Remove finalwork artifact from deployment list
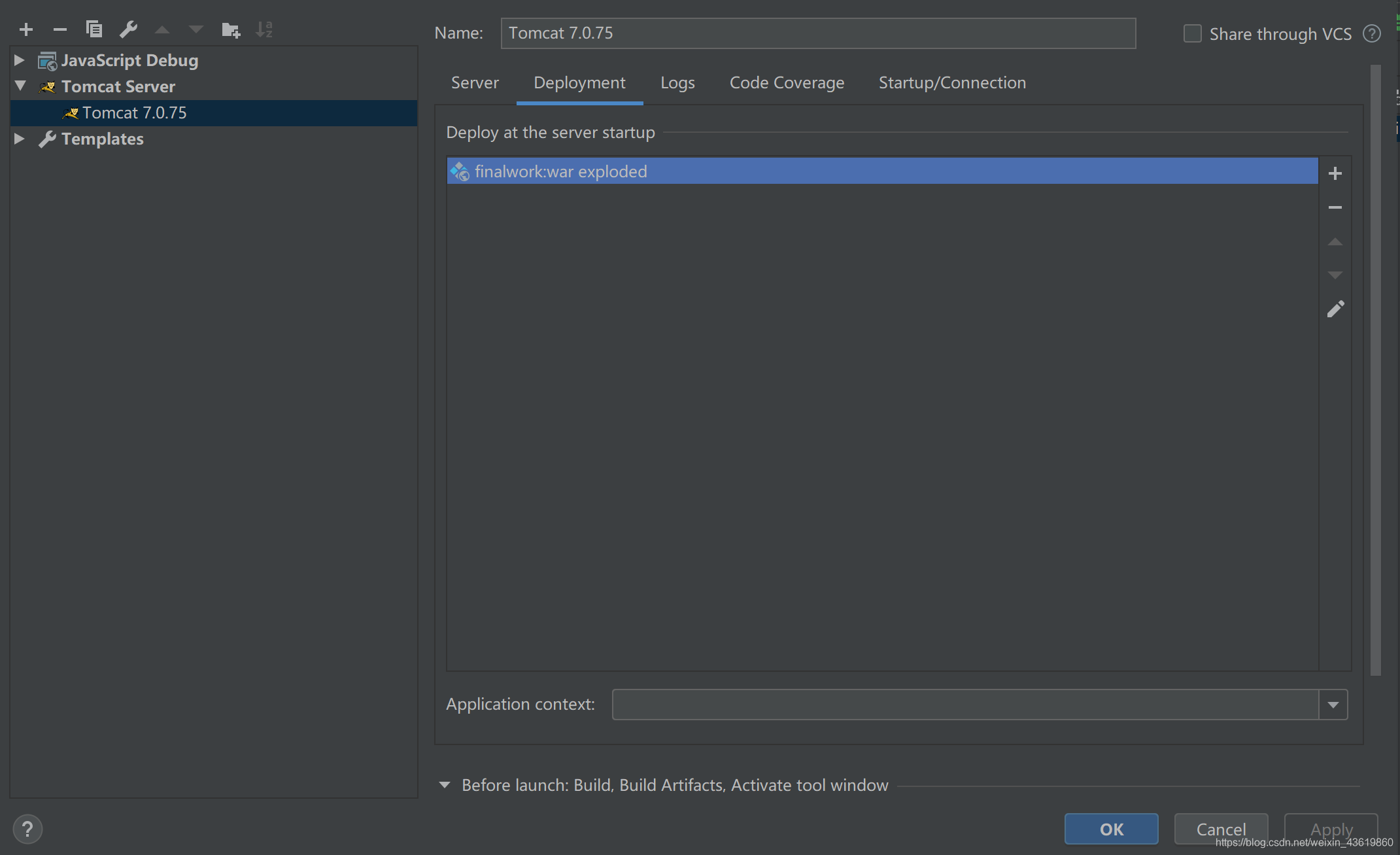1400x855 pixels. coord(1335,207)
